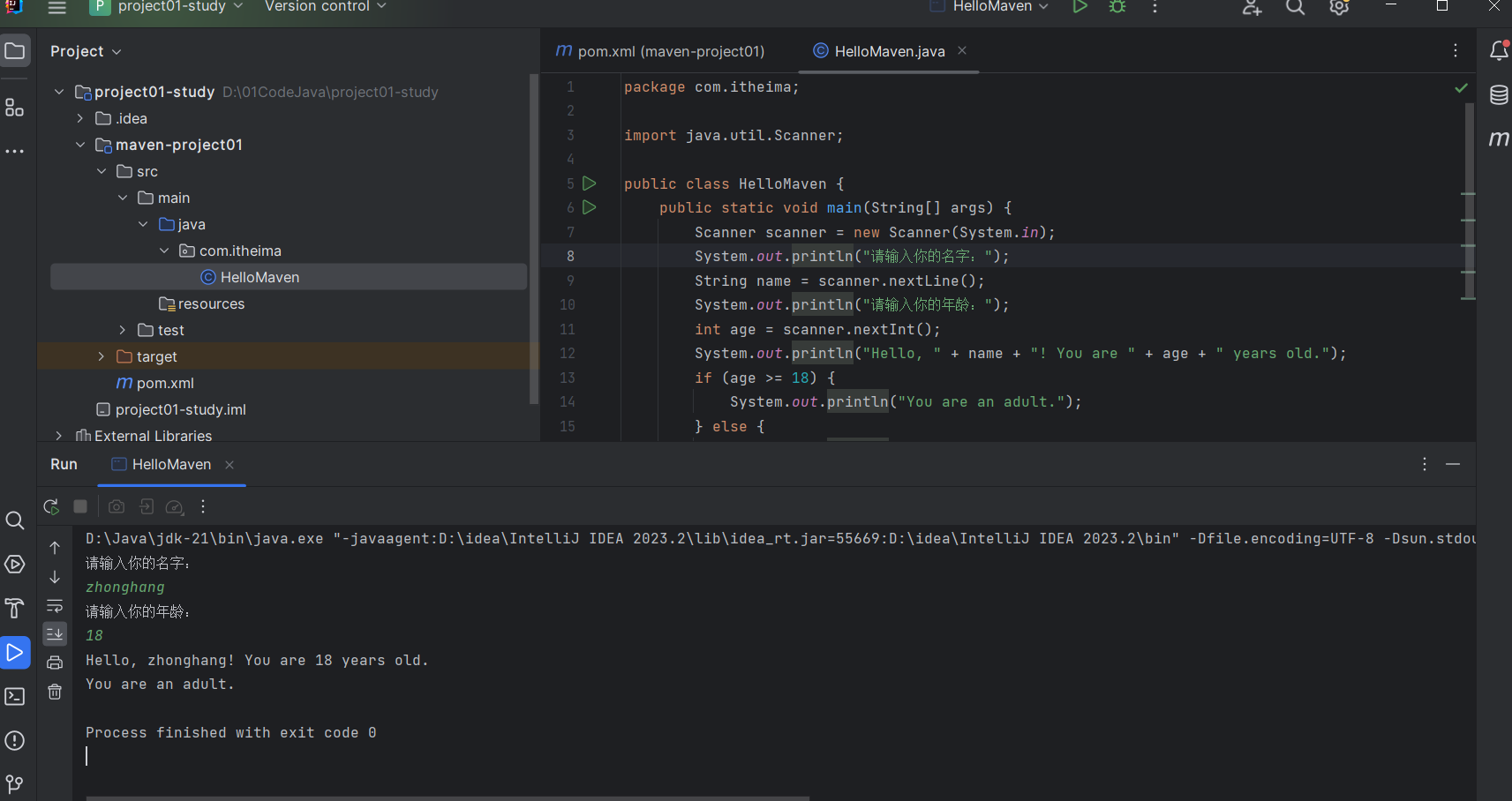Switch to pom.xml (maven-project01) tab
Image resolution: width=1512 pixels, height=801 pixels.
pyautogui.click(x=660, y=51)
